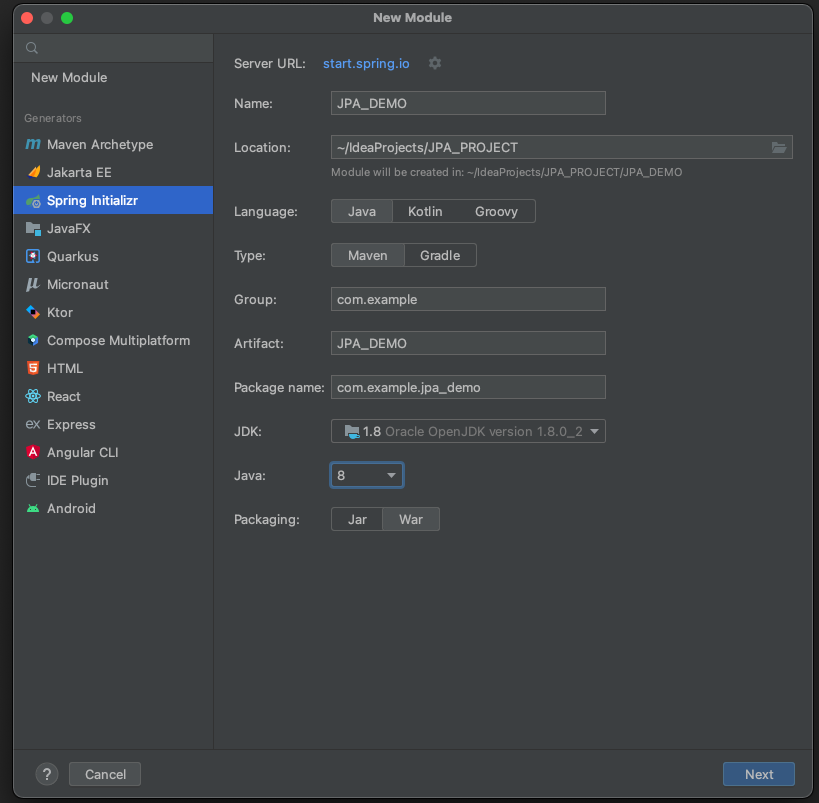Select Java as the language
819x803 pixels.
click(362, 211)
